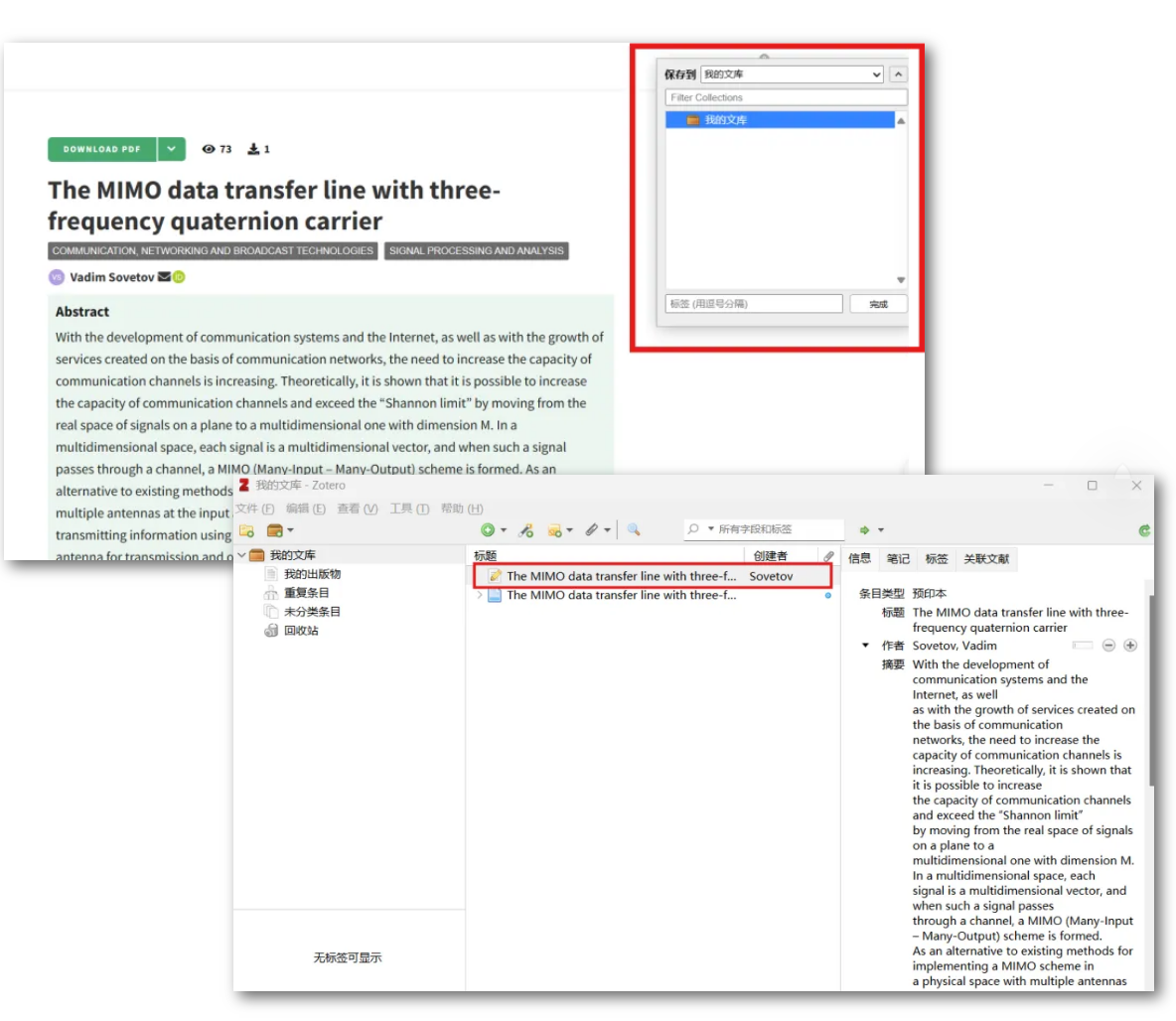The image size is (1176, 1021).
Task: Expand the second MIMO item row
Action: 480,595
